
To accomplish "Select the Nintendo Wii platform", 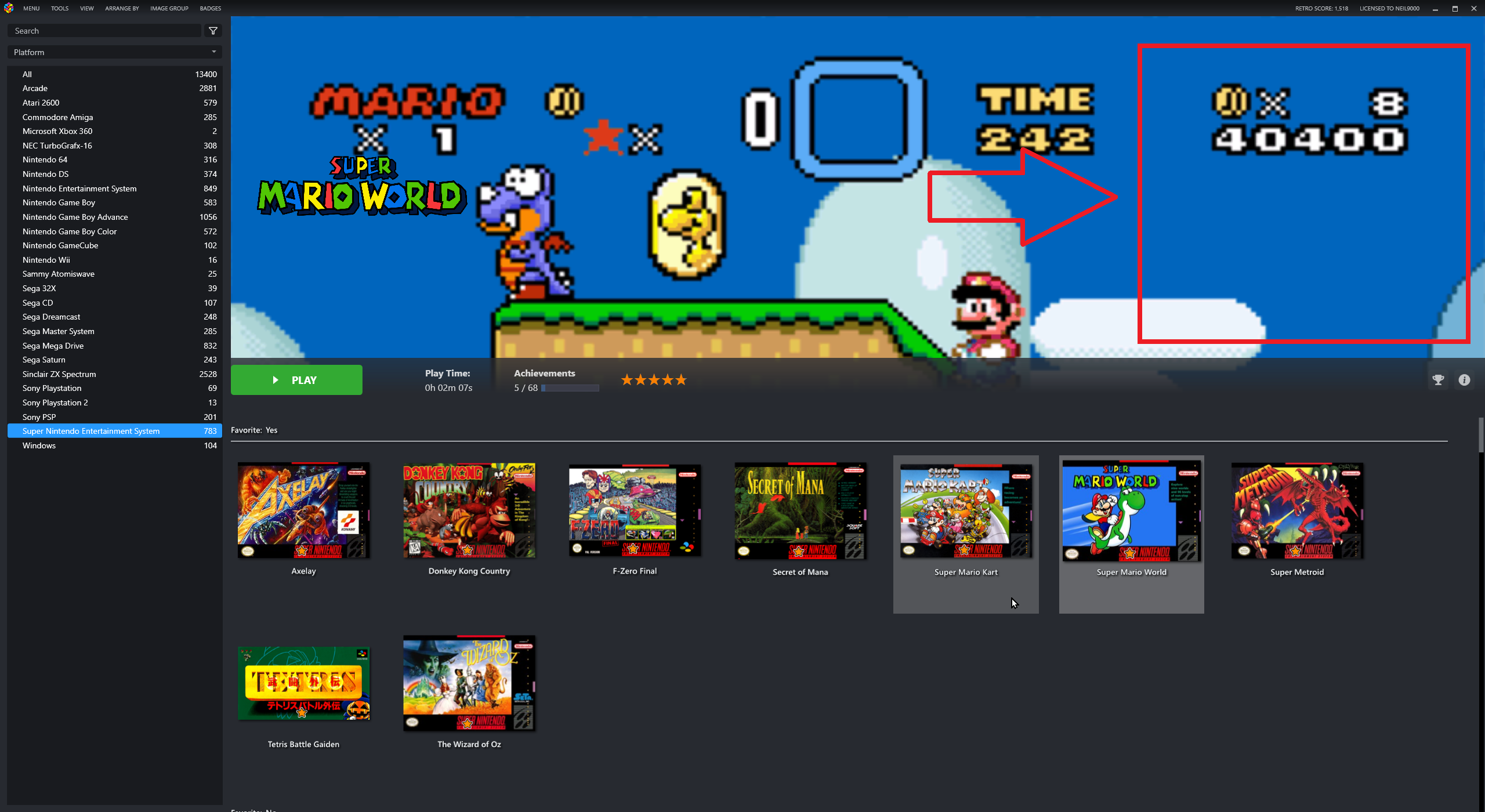I will tap(115, 260).
